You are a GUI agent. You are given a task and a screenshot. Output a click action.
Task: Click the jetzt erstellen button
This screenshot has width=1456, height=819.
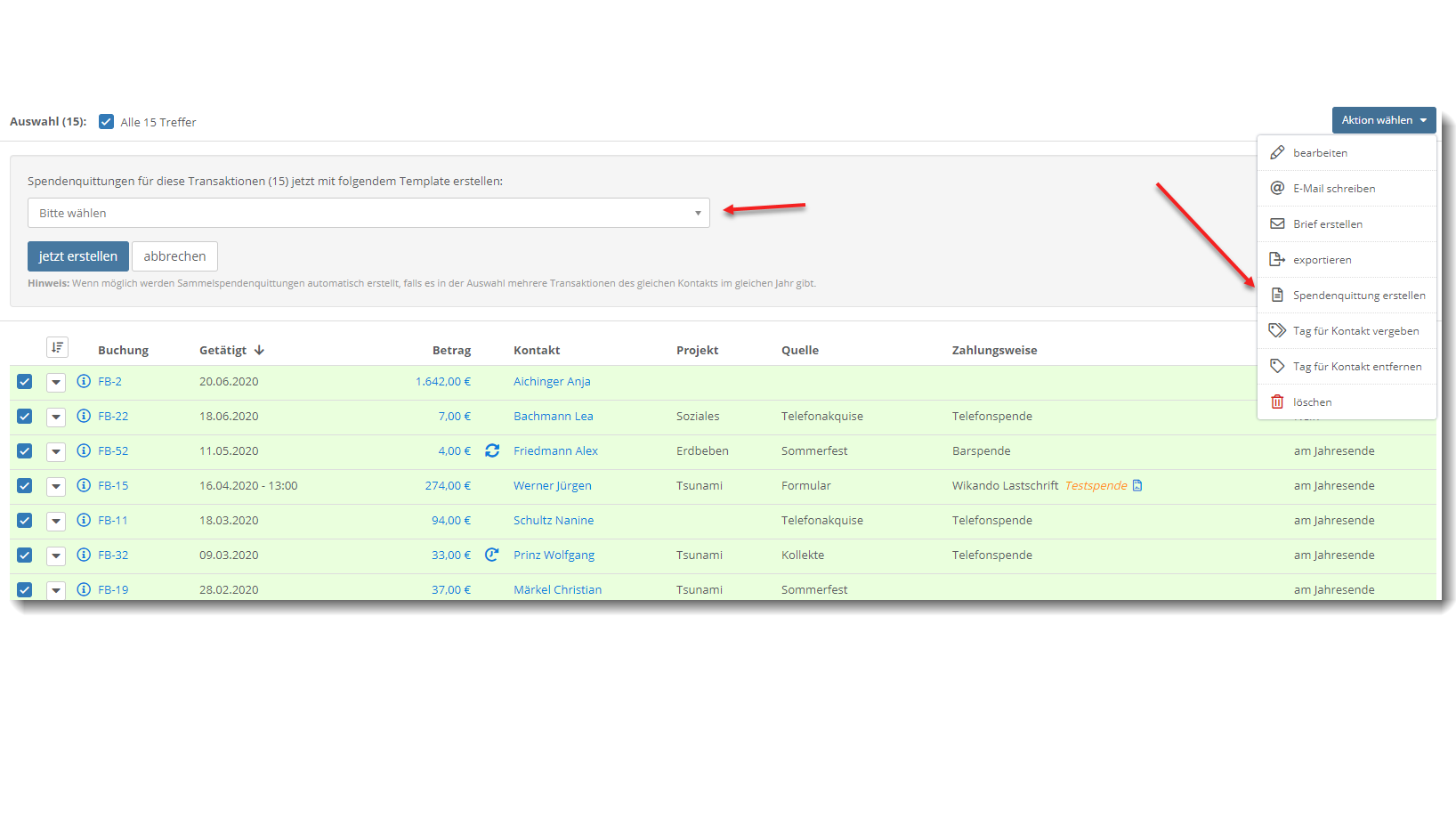[77, 255]
